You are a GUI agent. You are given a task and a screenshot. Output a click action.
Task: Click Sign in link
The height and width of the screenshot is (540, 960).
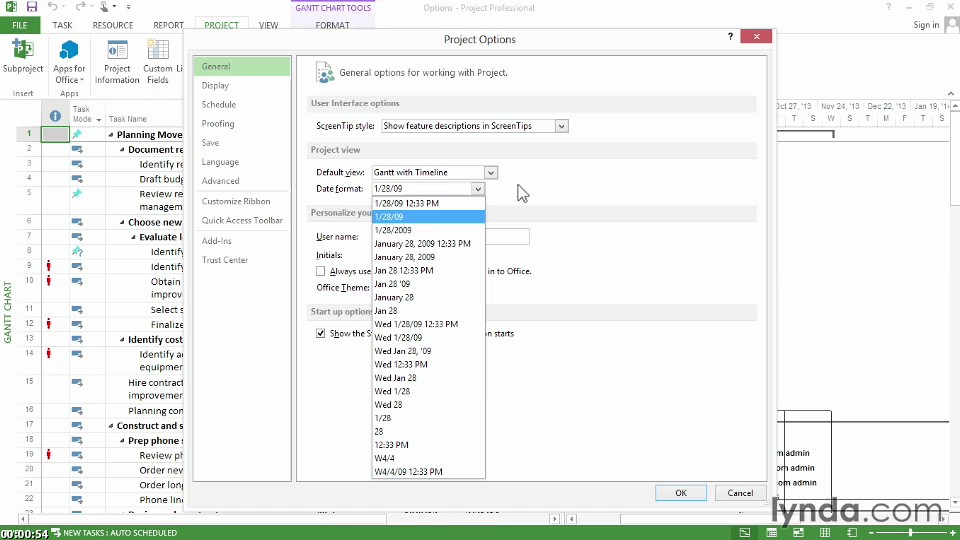coord(926,24)
